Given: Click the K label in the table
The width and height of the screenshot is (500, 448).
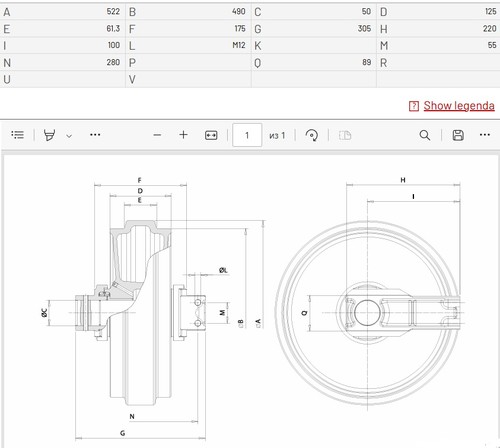Looking at the screenshot, I should click(258, 46).
